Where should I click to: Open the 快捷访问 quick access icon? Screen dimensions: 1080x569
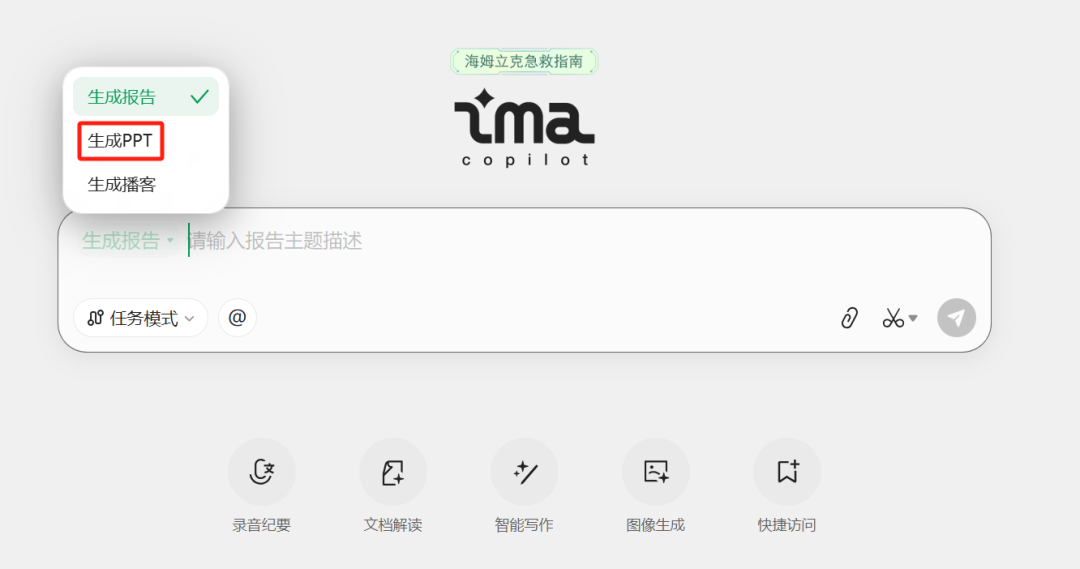point(787,472)
